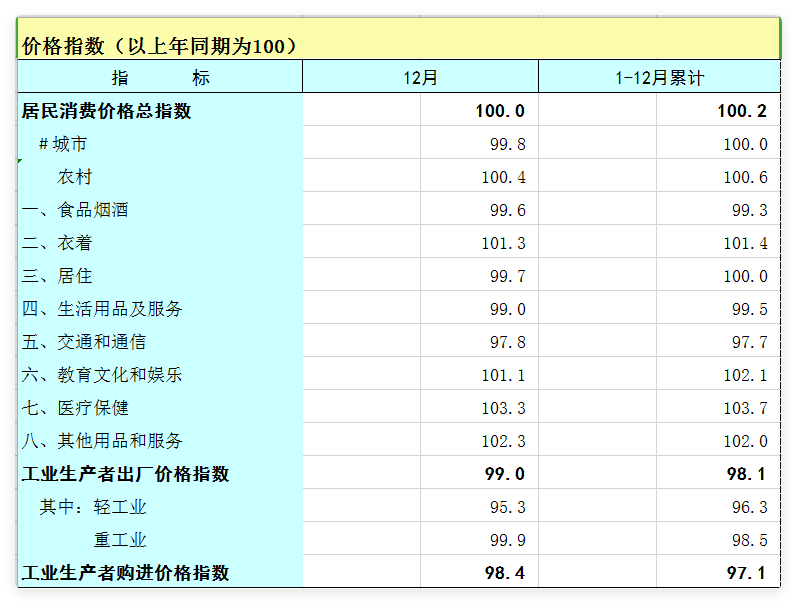Select 1-12月累计 value 97.1 for 购进价格指数
Viewport: 797px width, 604px height.
(747, 573)
